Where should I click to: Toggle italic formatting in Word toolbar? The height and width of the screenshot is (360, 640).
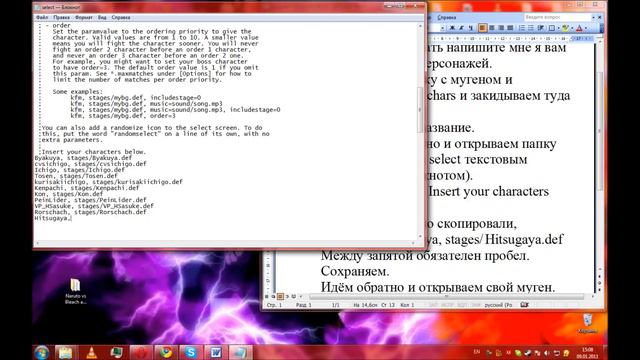click(x=461, y=28)
